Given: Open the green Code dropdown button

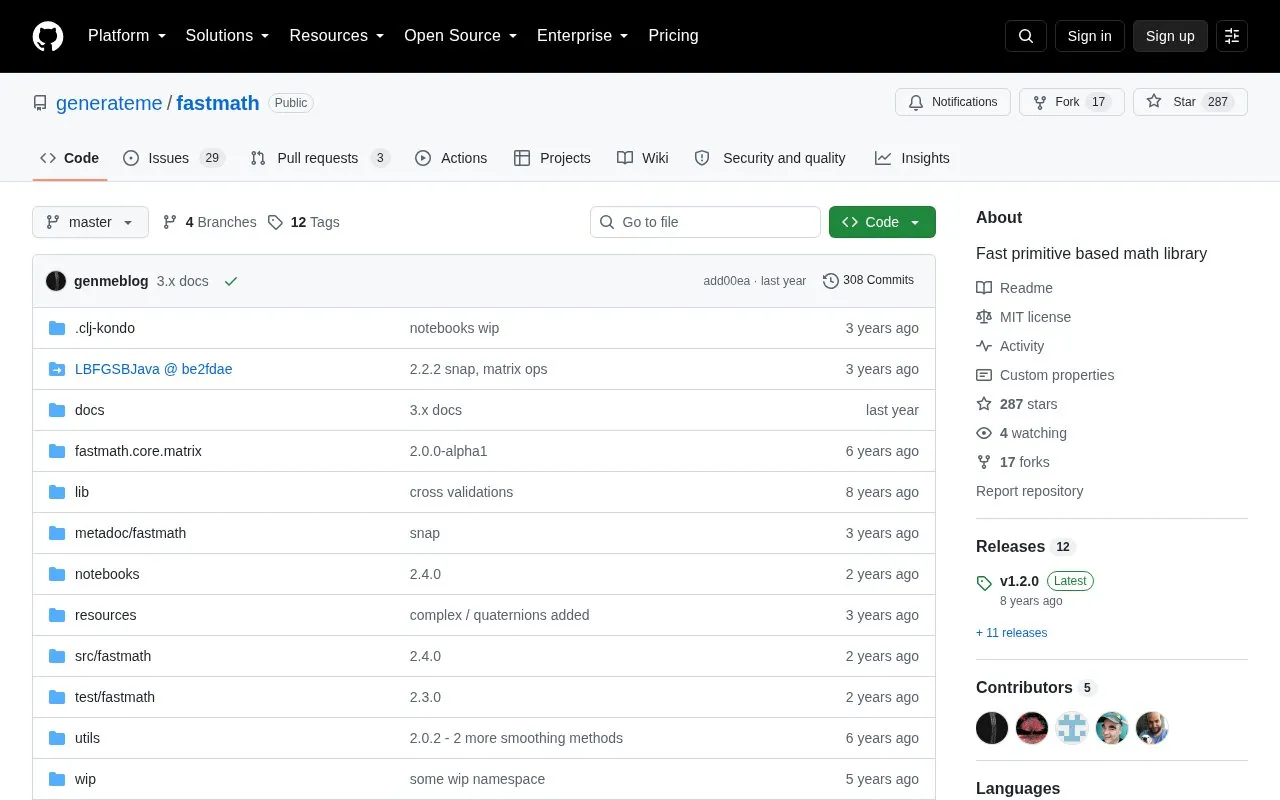Looking at the screenshot, I should (882, 222).
